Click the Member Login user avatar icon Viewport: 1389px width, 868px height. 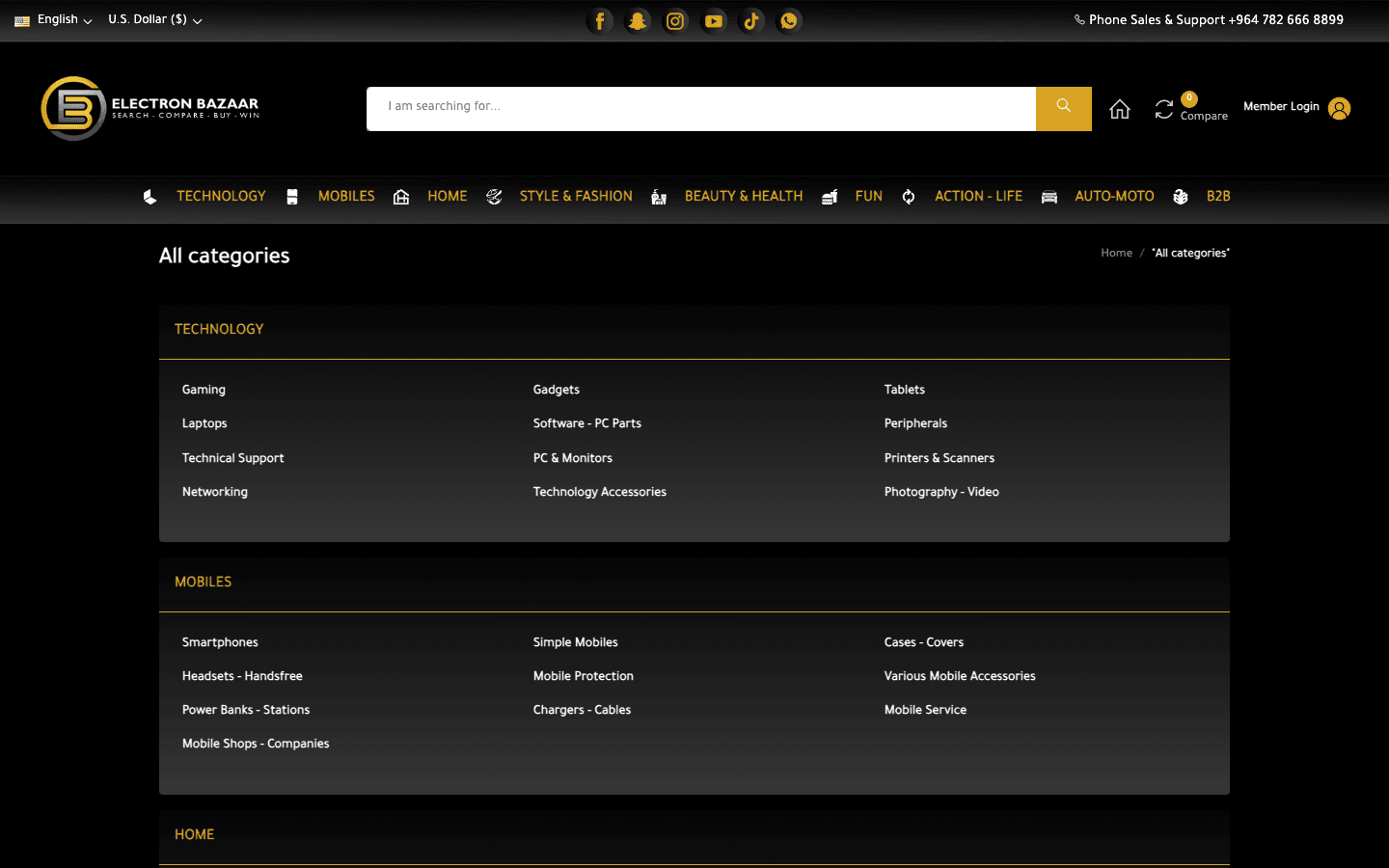[1339, 108]
